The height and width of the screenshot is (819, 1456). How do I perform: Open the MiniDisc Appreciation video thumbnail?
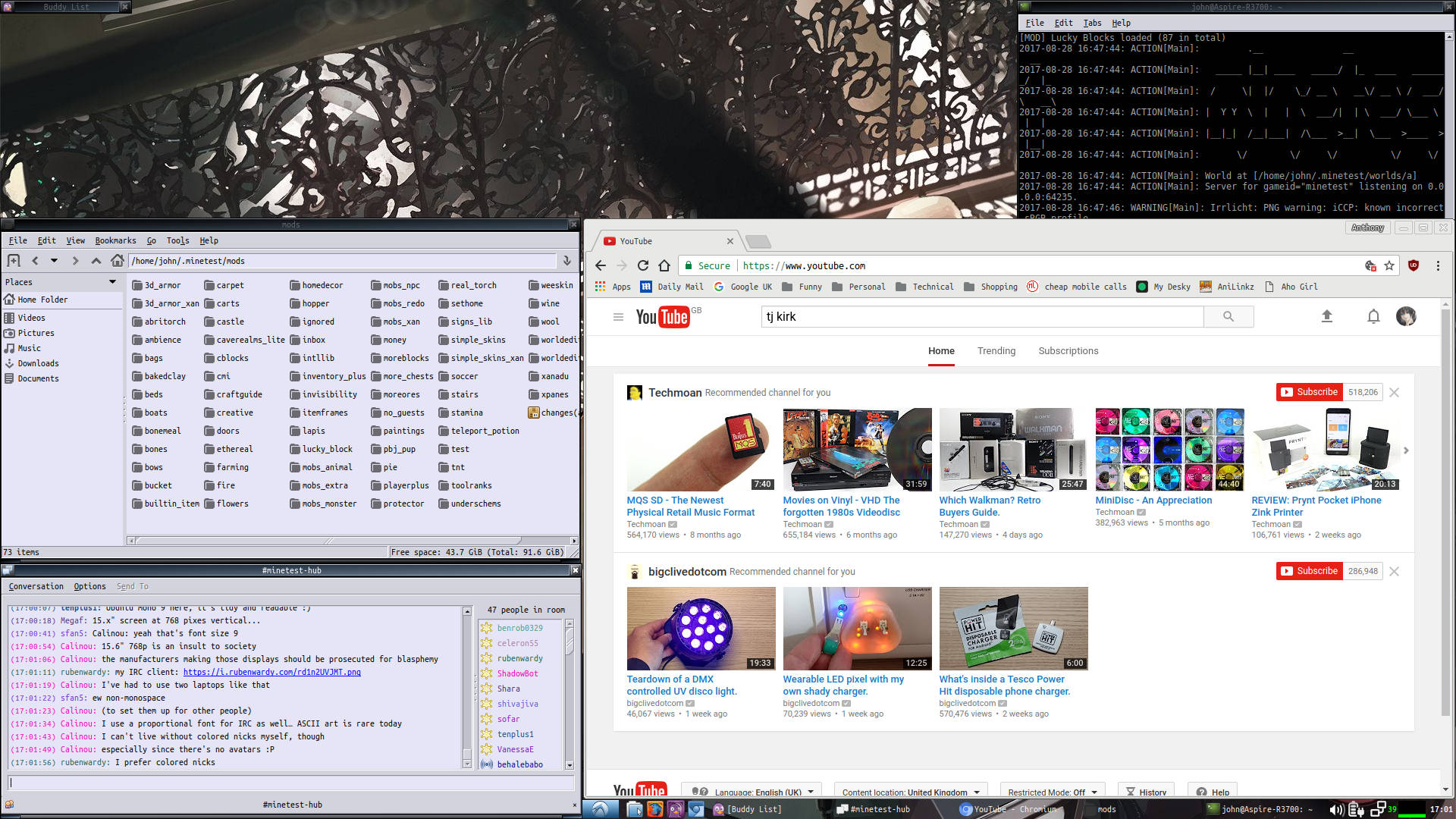[1169, 450]
